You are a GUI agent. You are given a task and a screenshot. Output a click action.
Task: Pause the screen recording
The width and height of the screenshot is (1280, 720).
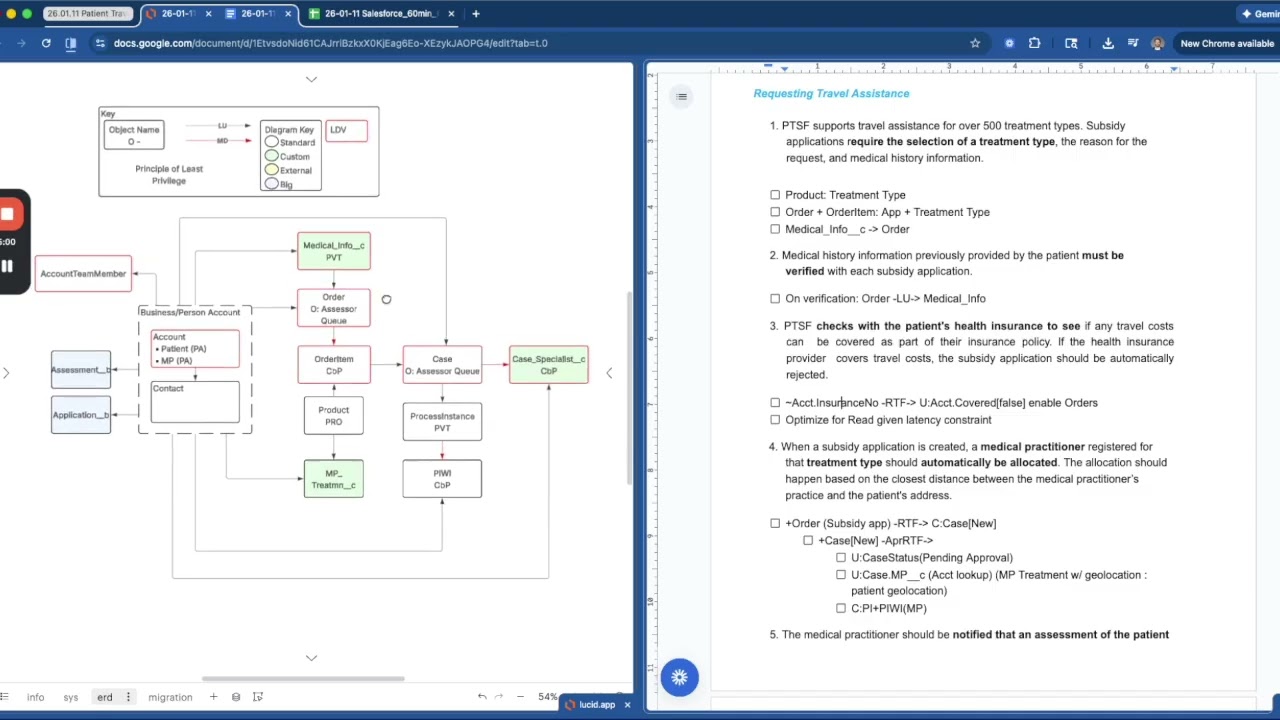pos(7,266)
